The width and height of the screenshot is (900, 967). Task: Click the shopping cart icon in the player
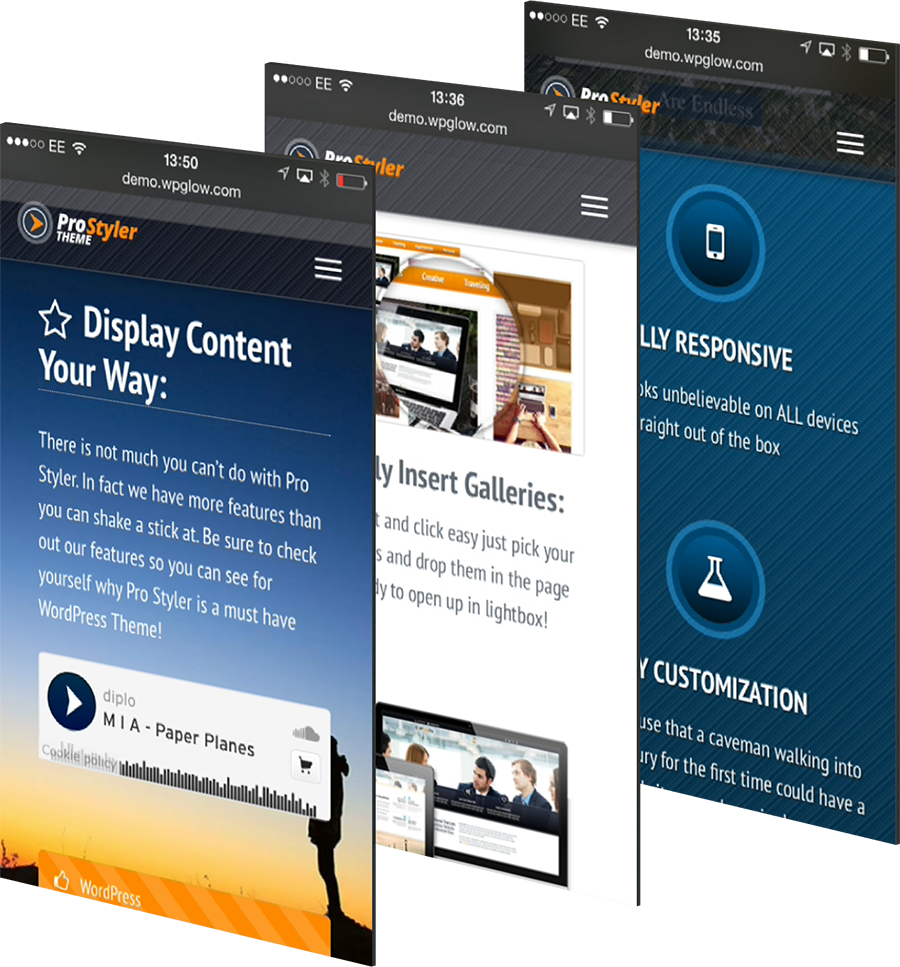point(305,766)
